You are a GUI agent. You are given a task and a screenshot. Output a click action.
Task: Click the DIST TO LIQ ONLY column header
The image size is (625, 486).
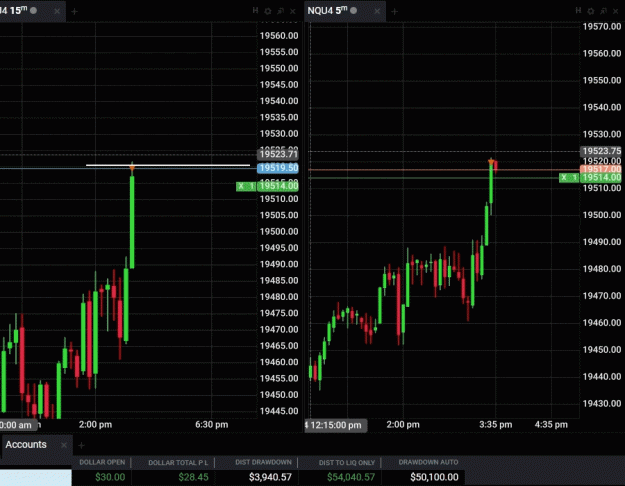click(347, 462)
